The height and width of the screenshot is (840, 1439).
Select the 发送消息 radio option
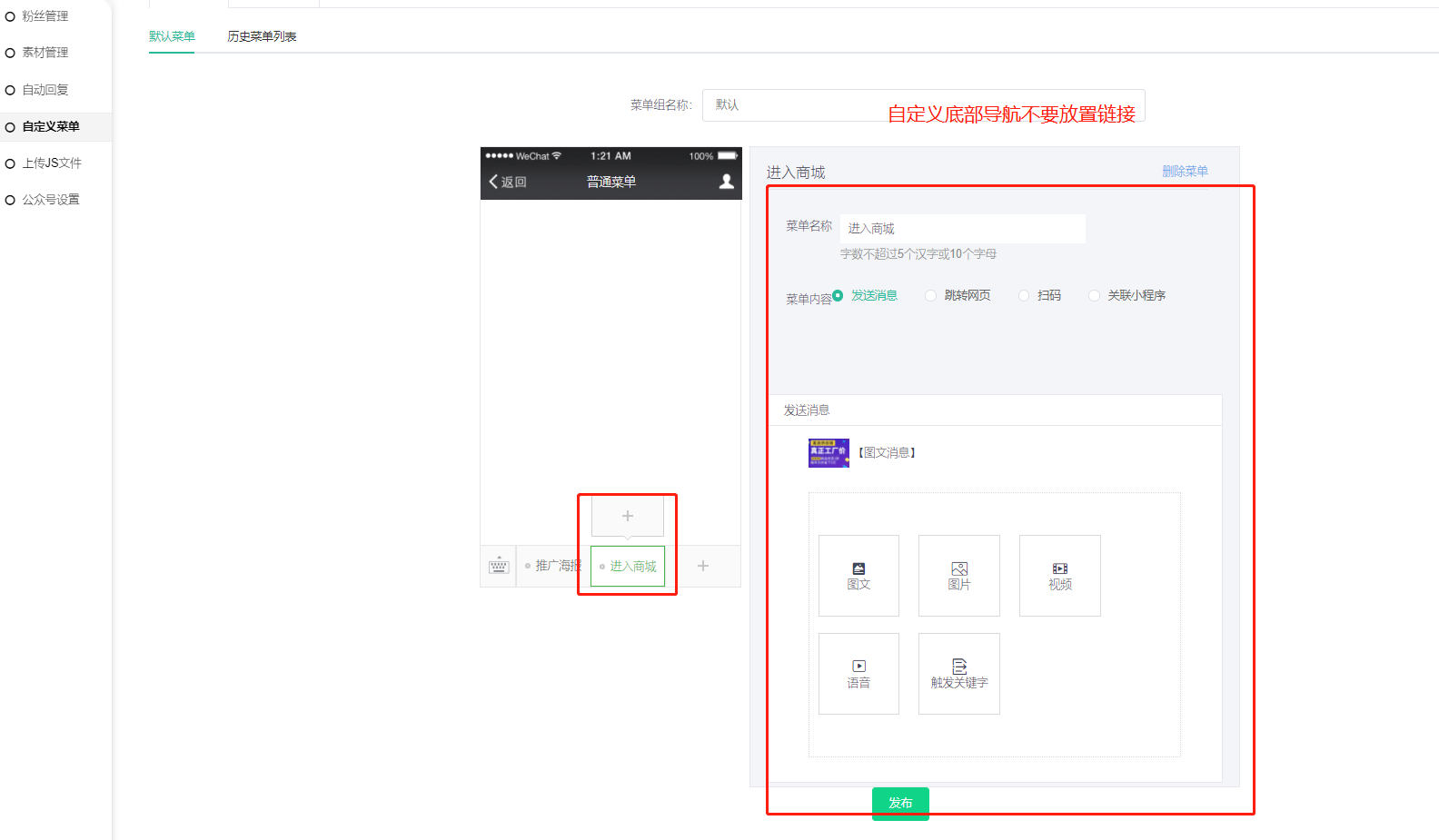(838, 295)
